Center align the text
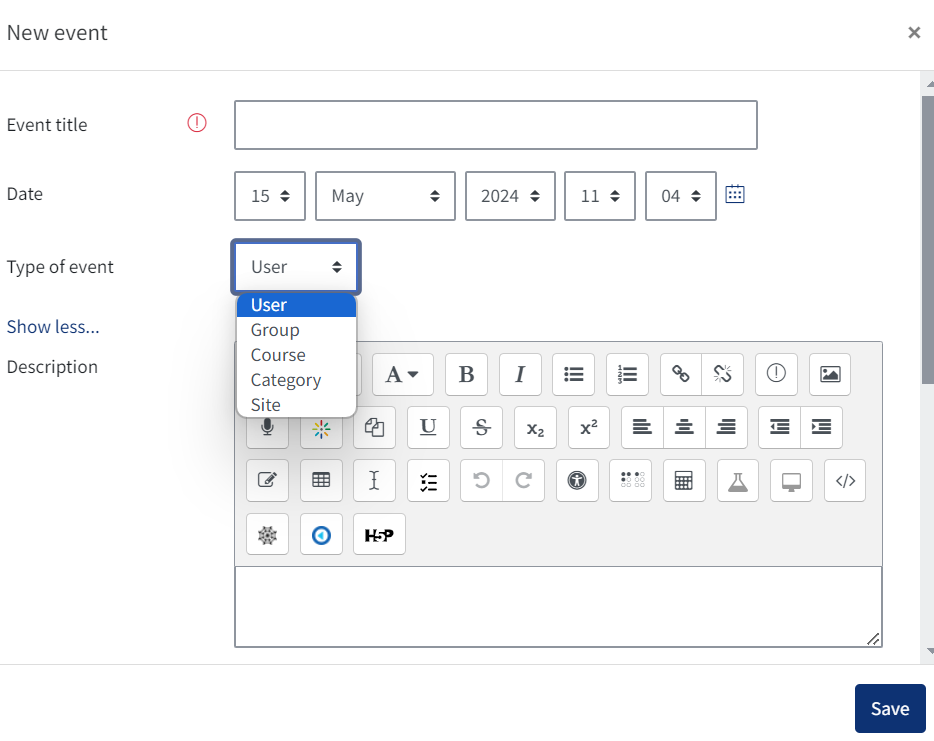The image size is (934, 741). (684, 428)
